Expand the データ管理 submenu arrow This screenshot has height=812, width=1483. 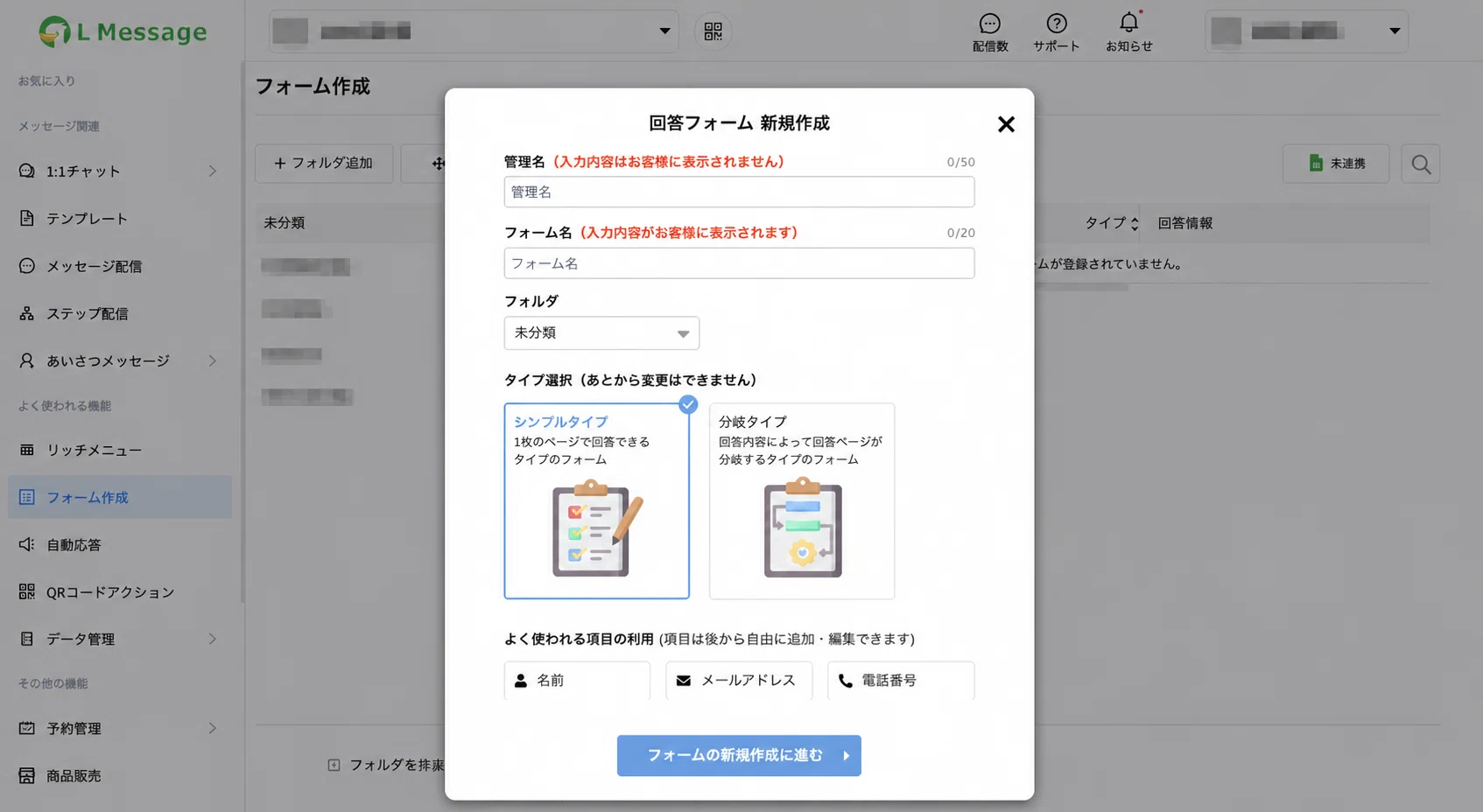pos(212,639)
